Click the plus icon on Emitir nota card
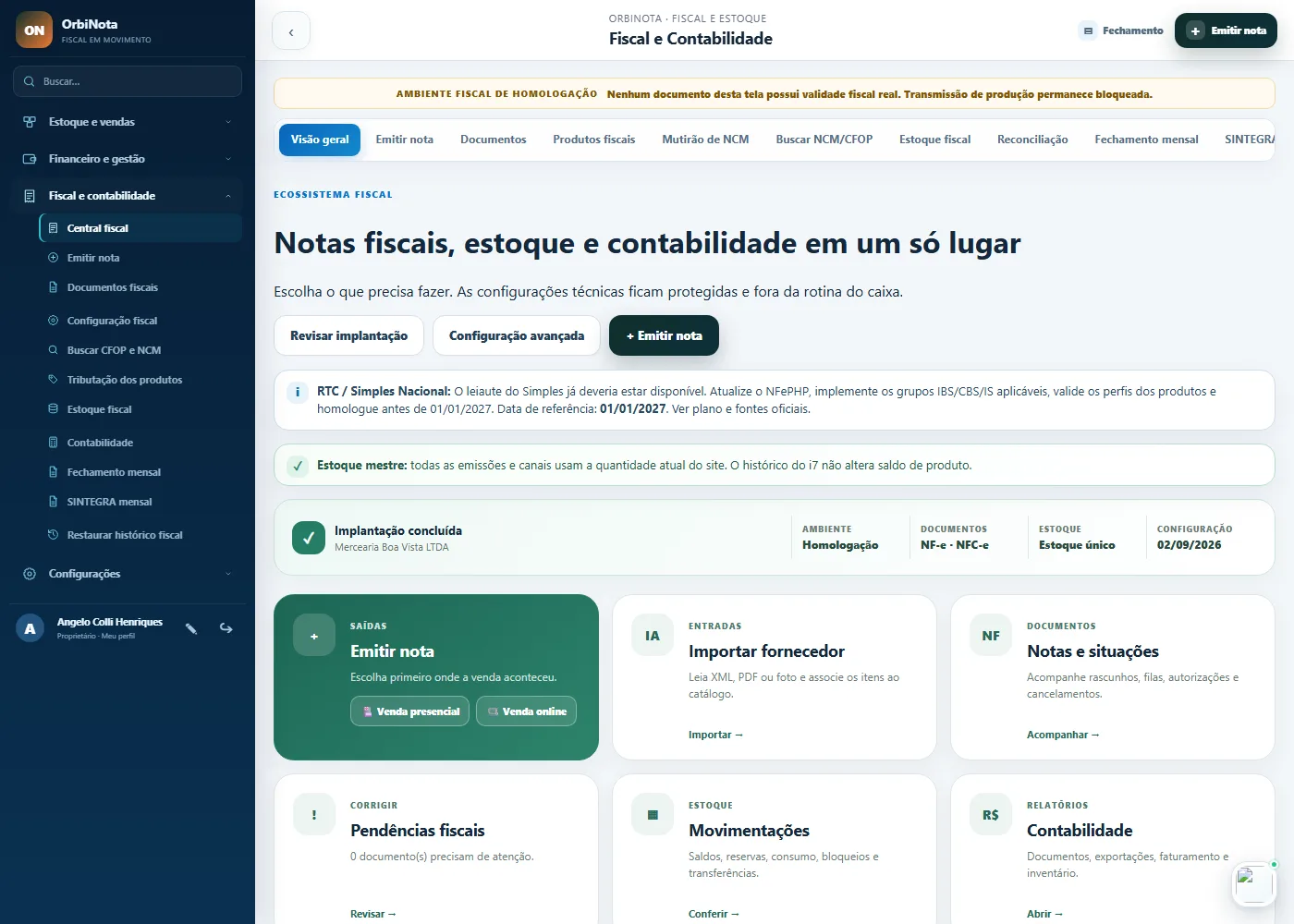Viewport: 1294px width, 924px height. (x=314, y=636)
